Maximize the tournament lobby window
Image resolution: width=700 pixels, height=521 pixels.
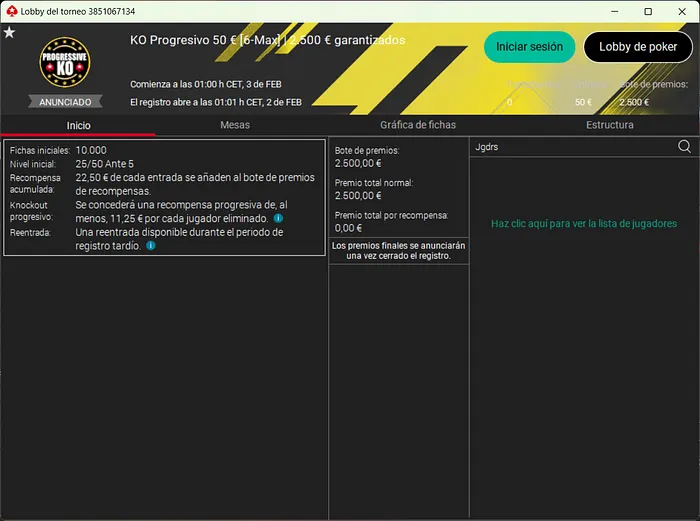click(648, 11)
